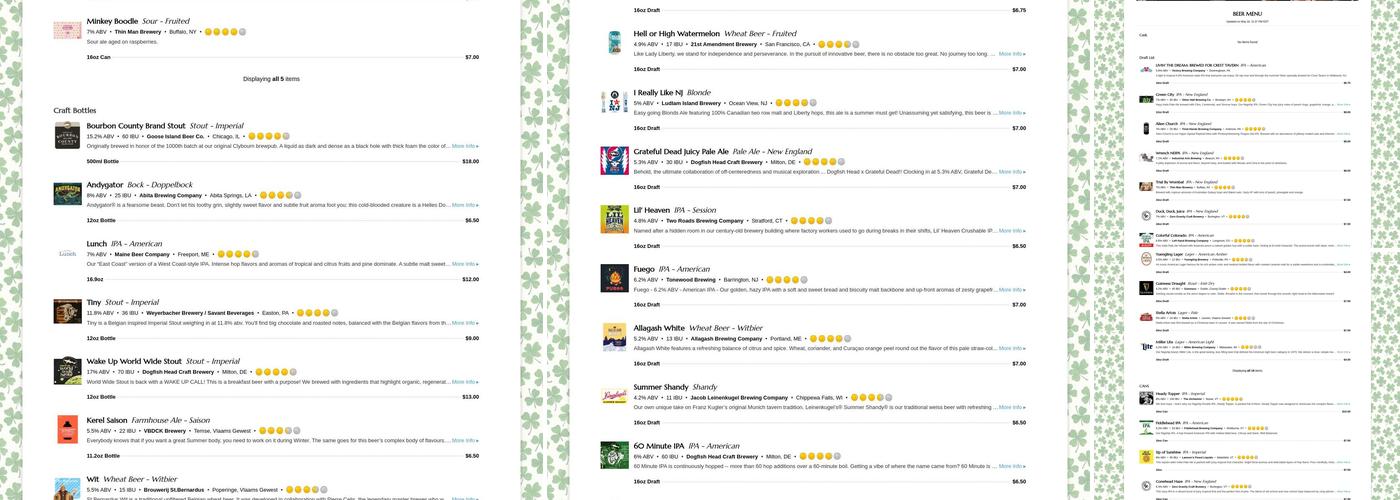Click the Bourbon County Brand Stout logo
This screenshot has height=500, width=1400.
pos(68,136)
